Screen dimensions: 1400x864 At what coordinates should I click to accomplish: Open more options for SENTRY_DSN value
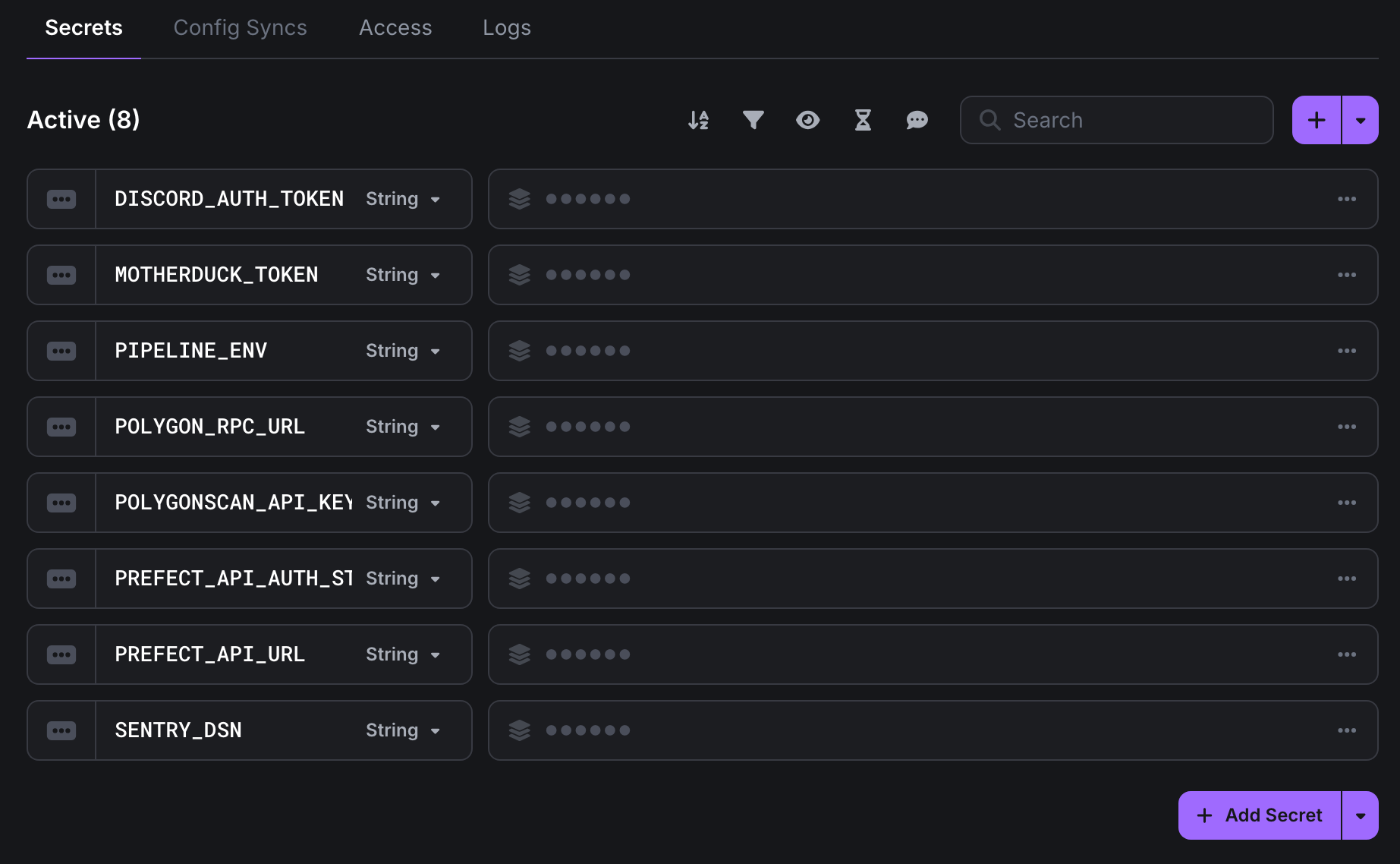pyautogui.click(x=1347, y=730)
